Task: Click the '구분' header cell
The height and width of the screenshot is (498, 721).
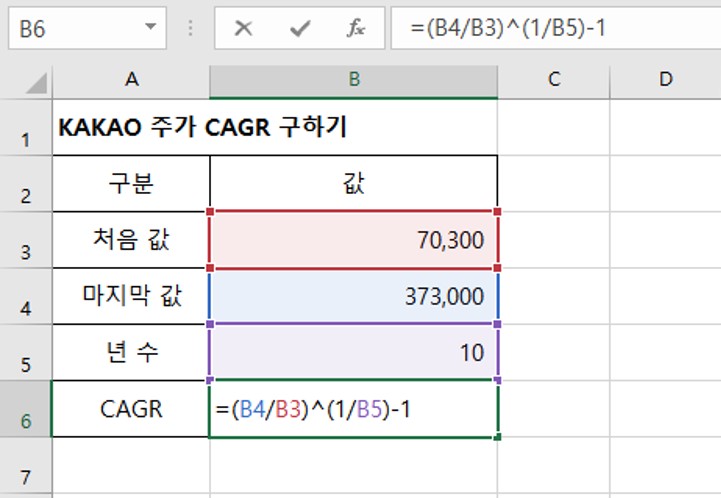Action: point(131,183)
